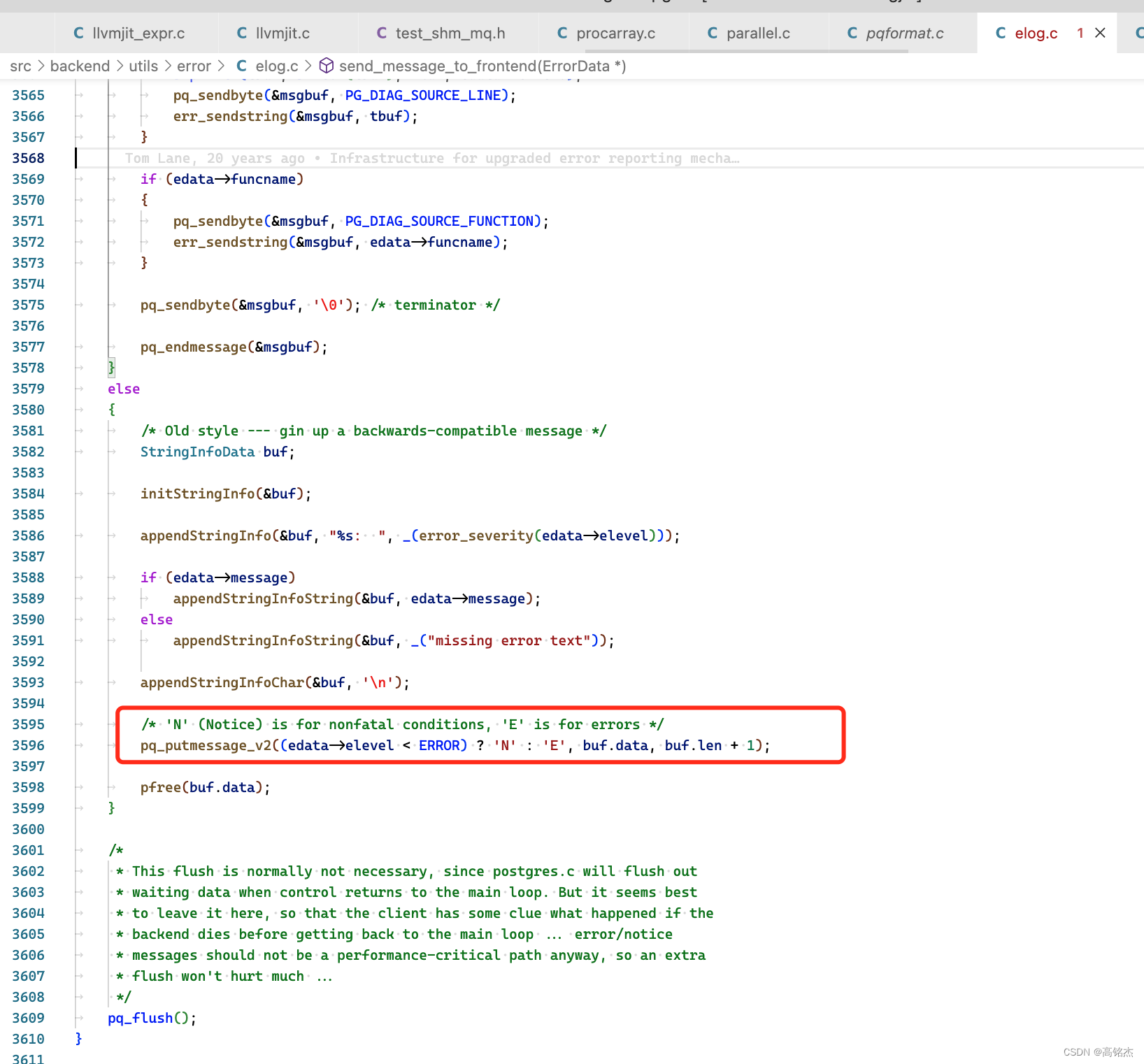Open the backend breadcrumb dropdown

coord(80,66)
